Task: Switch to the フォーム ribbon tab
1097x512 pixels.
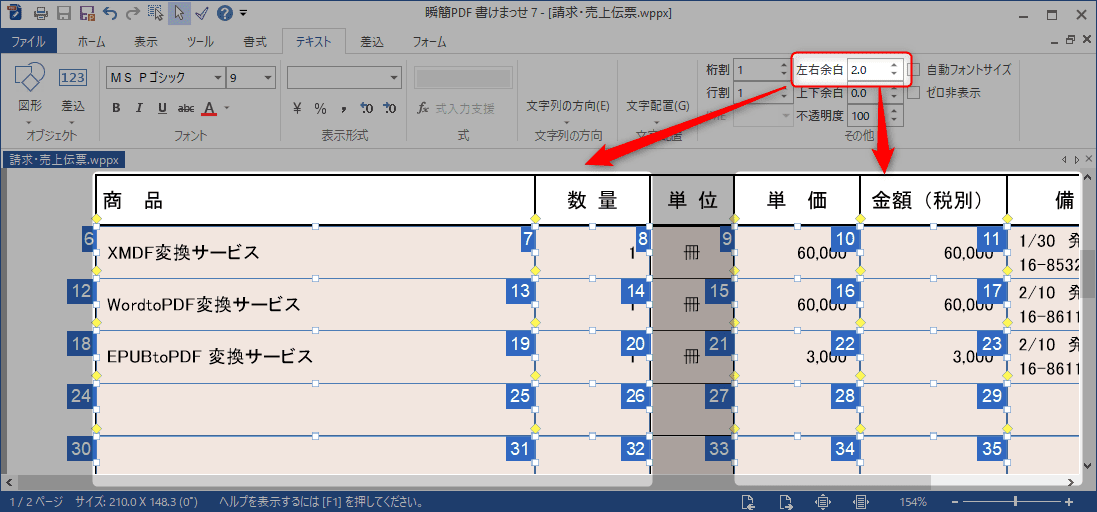Action: (x=429, y=42)
